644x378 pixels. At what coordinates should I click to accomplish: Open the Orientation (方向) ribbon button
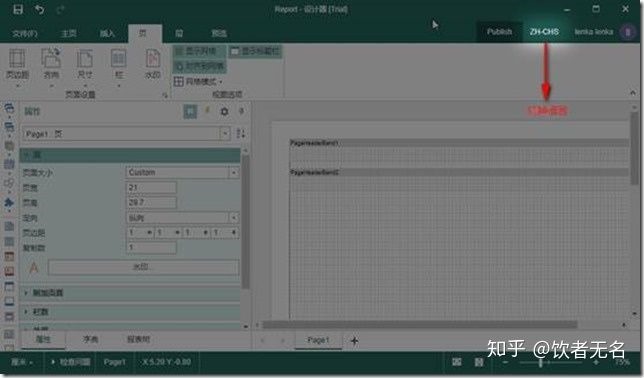point(51,67)
